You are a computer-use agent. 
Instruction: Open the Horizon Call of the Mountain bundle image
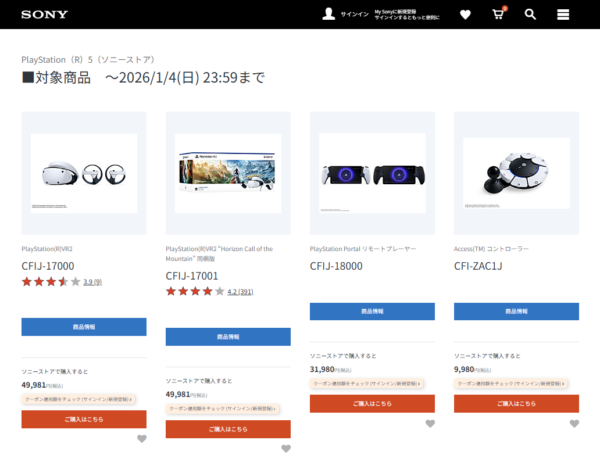[x=228, y=173]
